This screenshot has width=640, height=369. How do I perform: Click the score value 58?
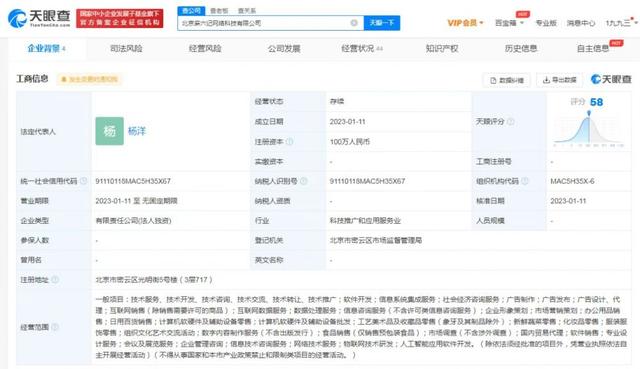click(x=596, y=102)
